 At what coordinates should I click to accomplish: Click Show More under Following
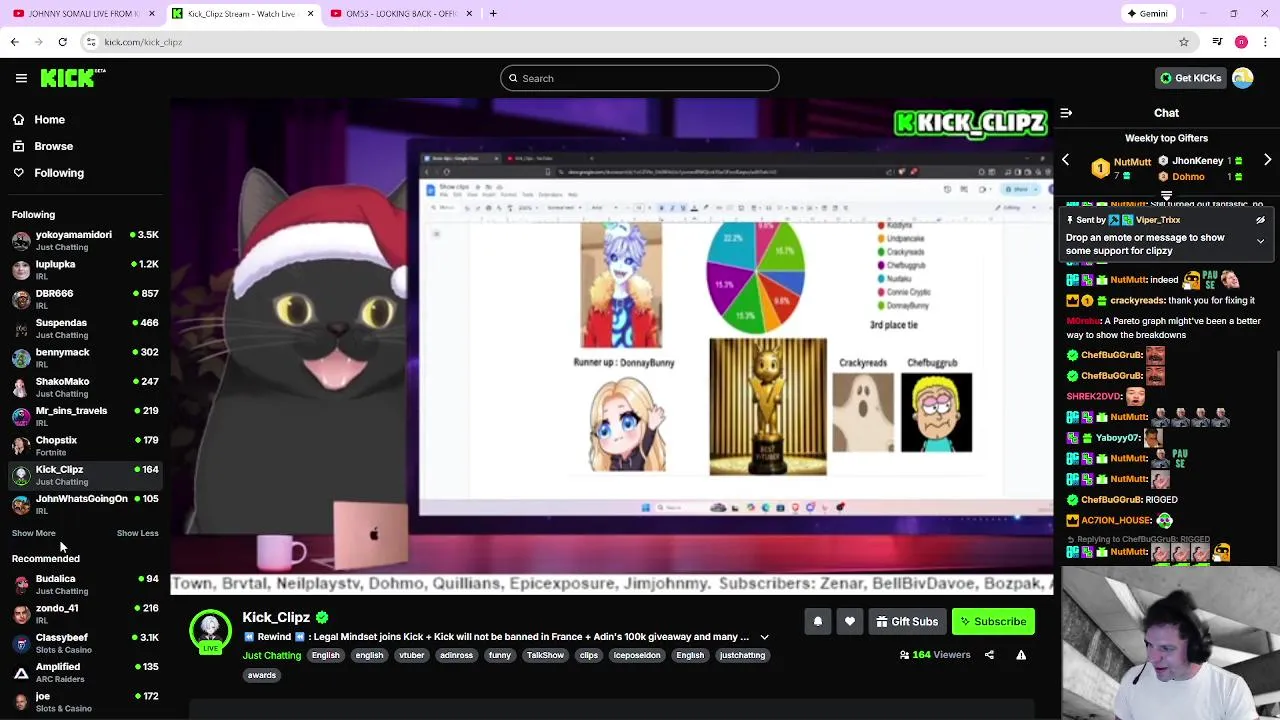pos(34,533)
